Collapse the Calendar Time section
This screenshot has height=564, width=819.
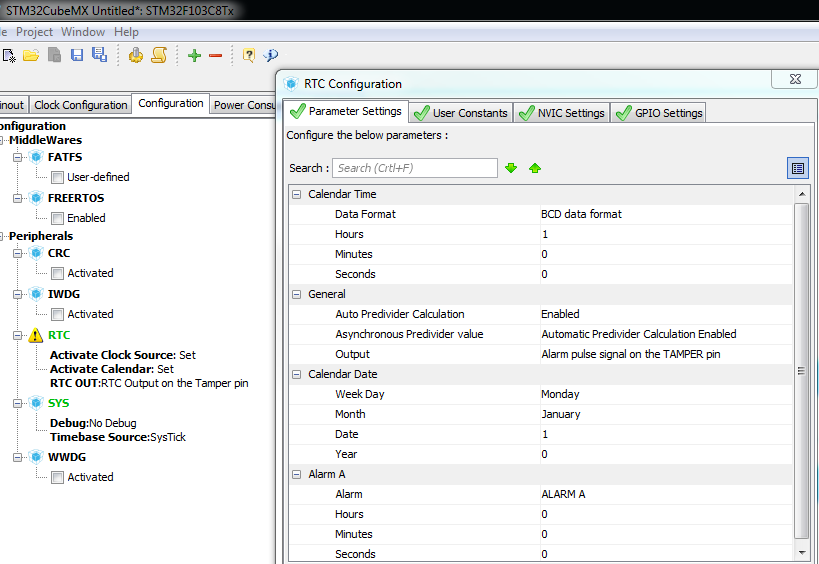297,194
